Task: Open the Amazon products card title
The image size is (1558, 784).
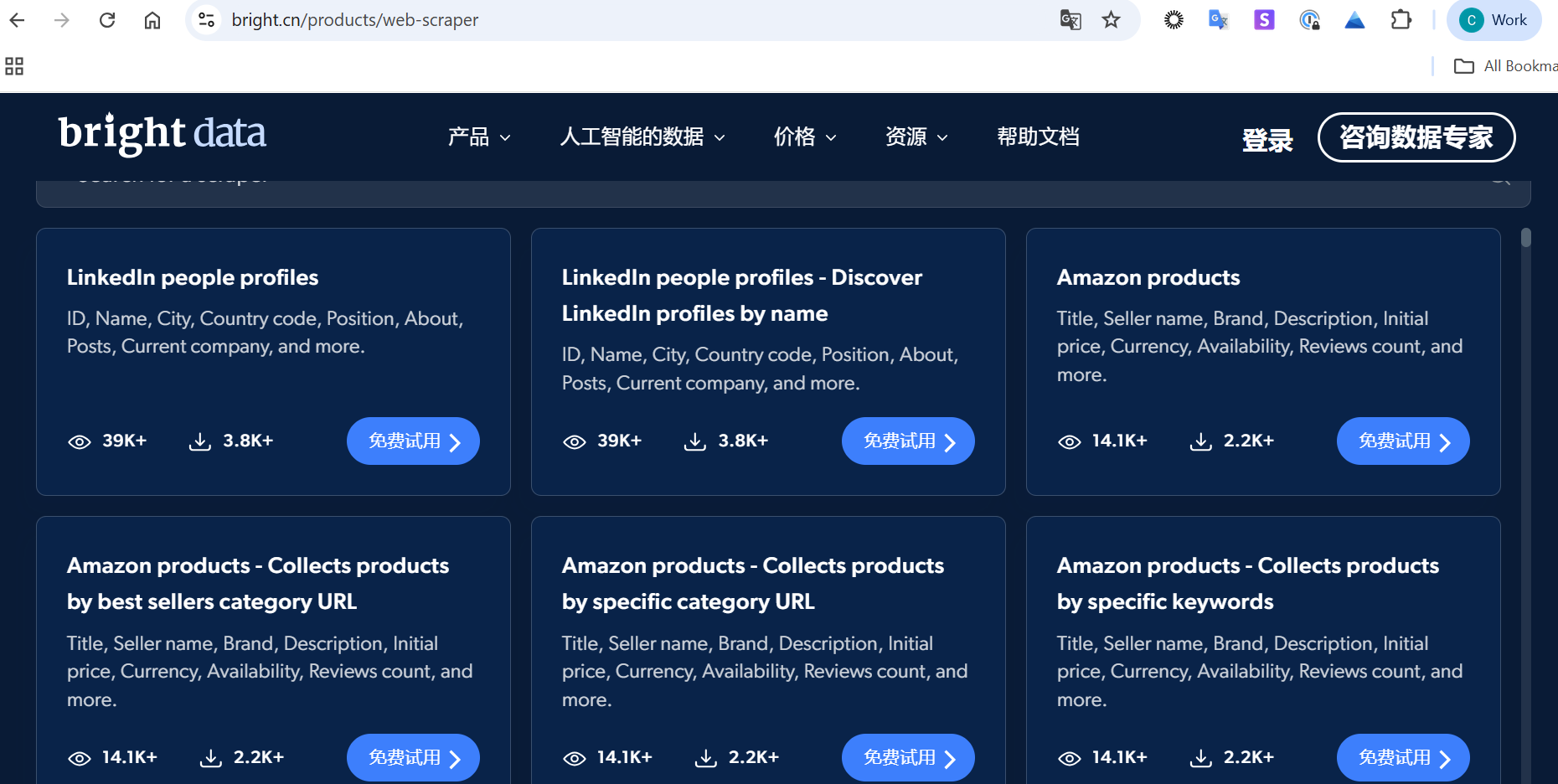Action: [1148, 277]
